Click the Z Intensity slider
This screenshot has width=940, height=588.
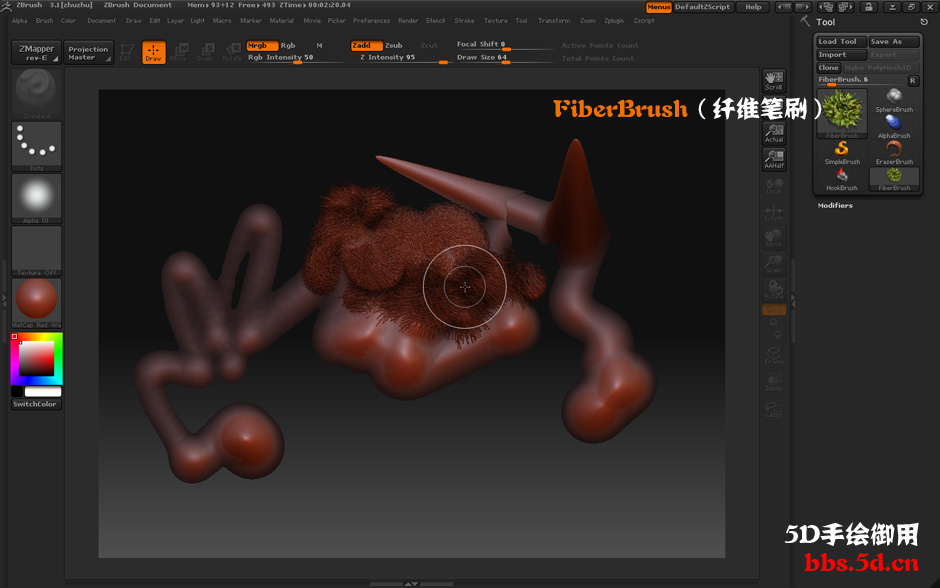click(400, 58)
